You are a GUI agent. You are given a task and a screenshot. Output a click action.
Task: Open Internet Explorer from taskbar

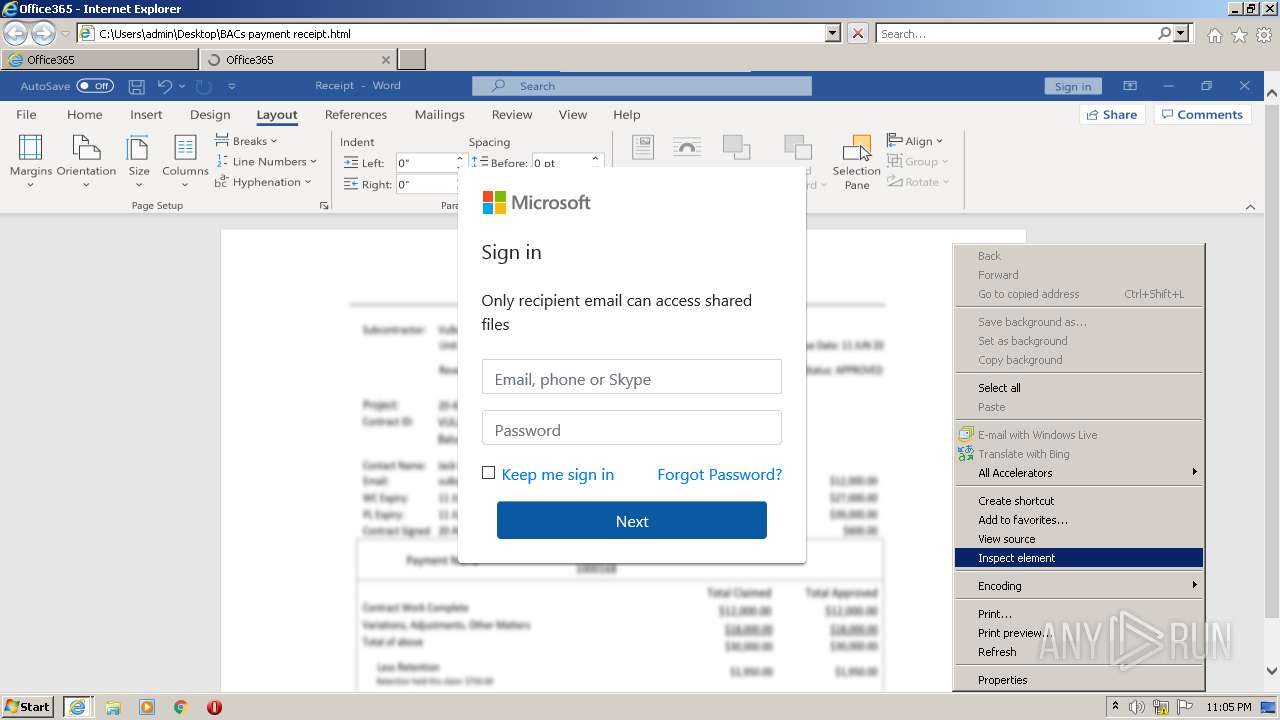pos(77,707)
